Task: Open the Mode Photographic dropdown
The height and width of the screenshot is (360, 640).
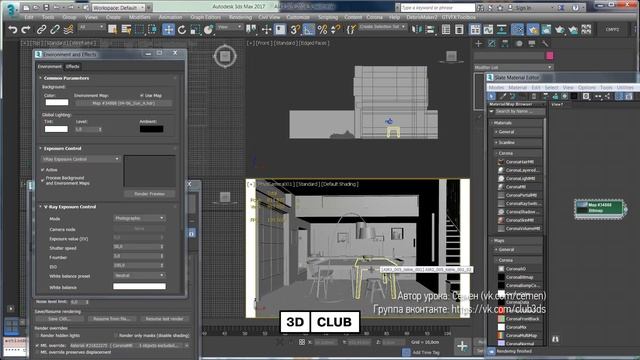Action: point(139,218)
